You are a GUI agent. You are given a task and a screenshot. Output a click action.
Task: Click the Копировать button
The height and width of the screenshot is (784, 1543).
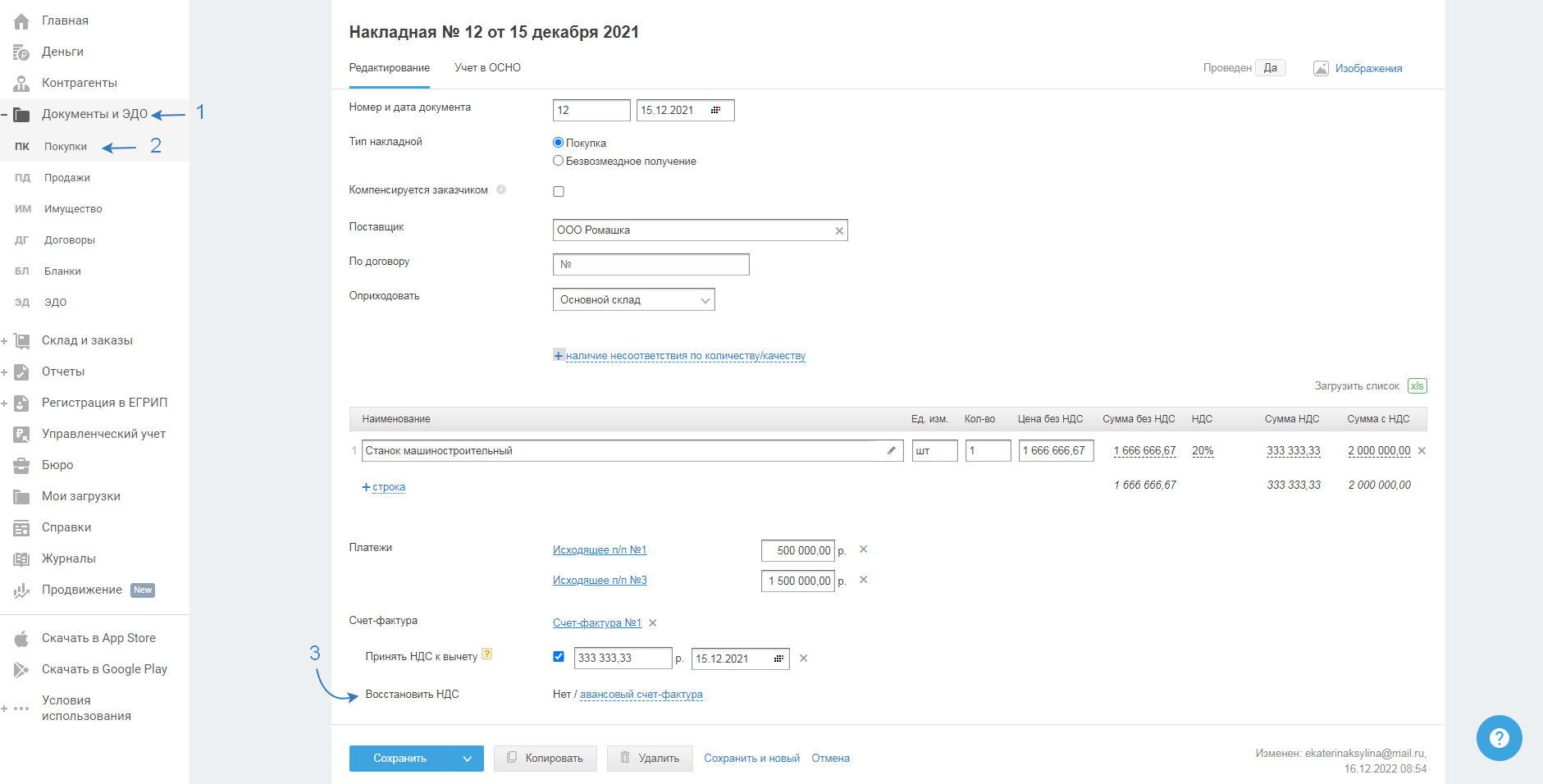click(x=546, y=759)
